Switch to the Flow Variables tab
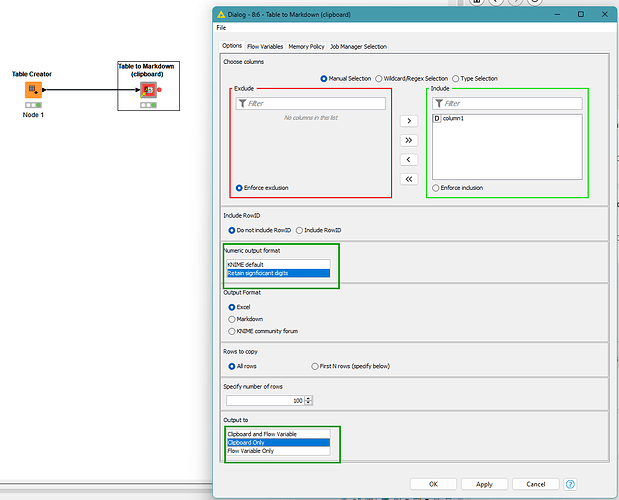This screenshot has width=619, height=500. (x=265, y=46)
